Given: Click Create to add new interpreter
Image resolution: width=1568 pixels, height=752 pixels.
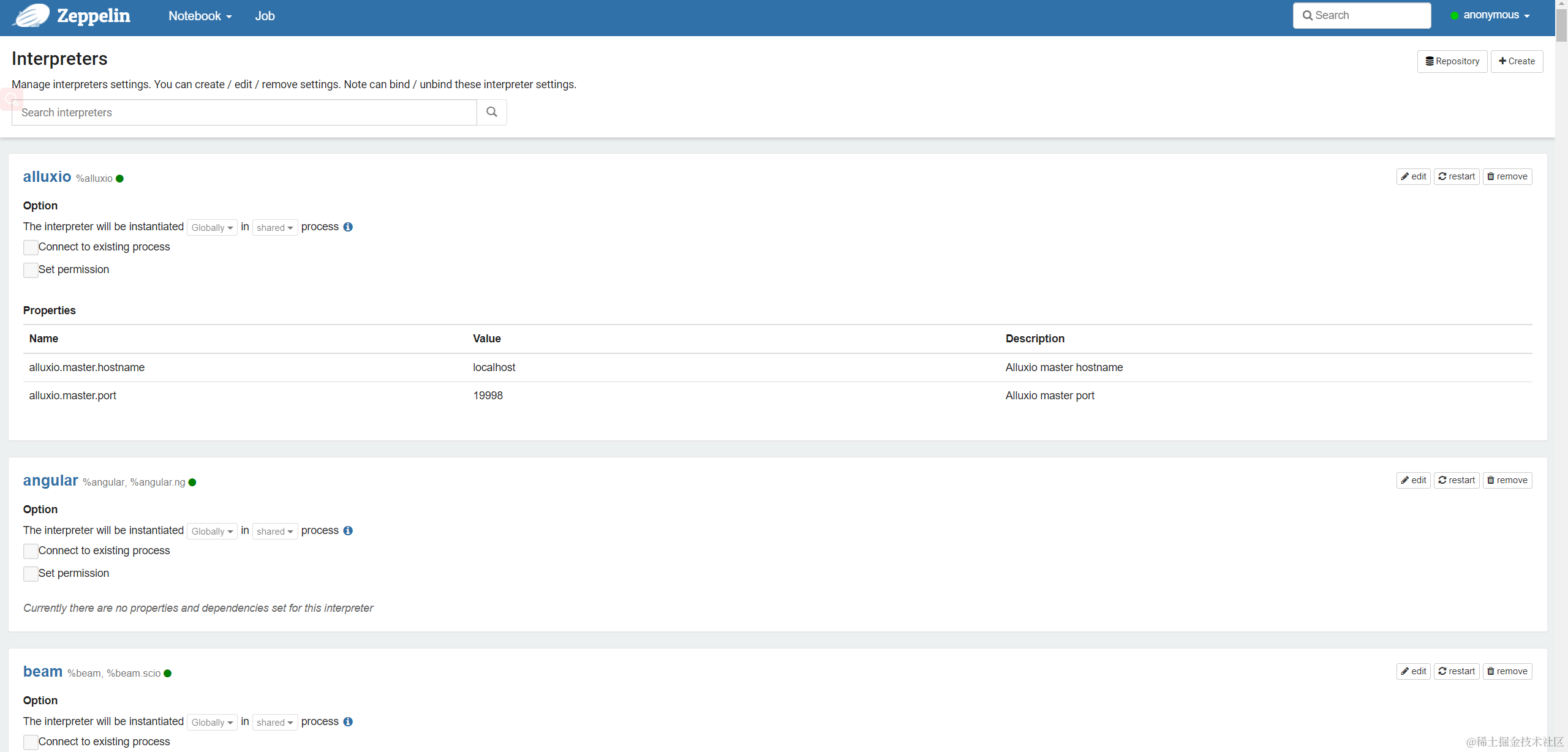Looking at the screenshot, I should pos(1517,61).
